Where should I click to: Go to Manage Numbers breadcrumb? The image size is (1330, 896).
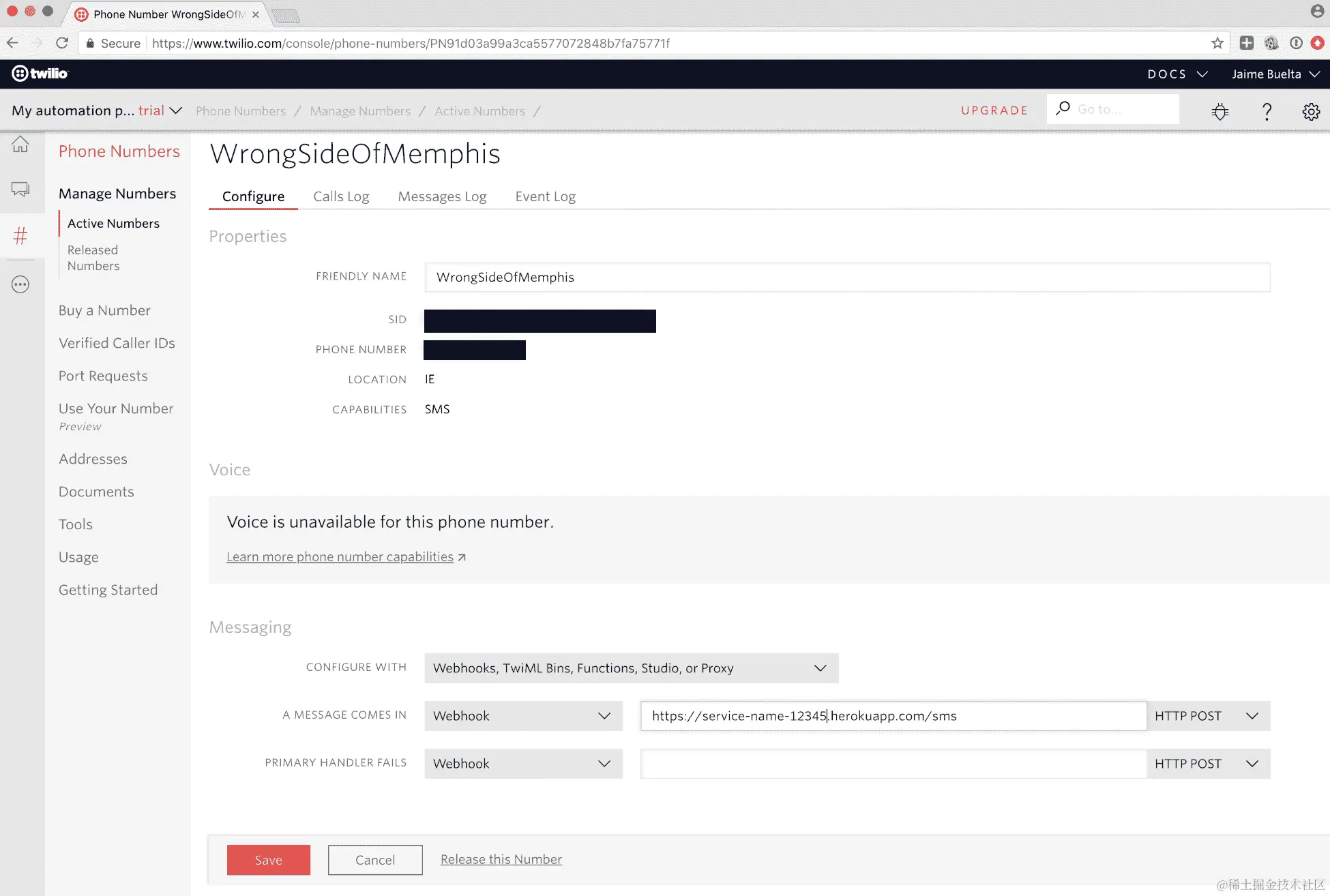pos(360,111)
